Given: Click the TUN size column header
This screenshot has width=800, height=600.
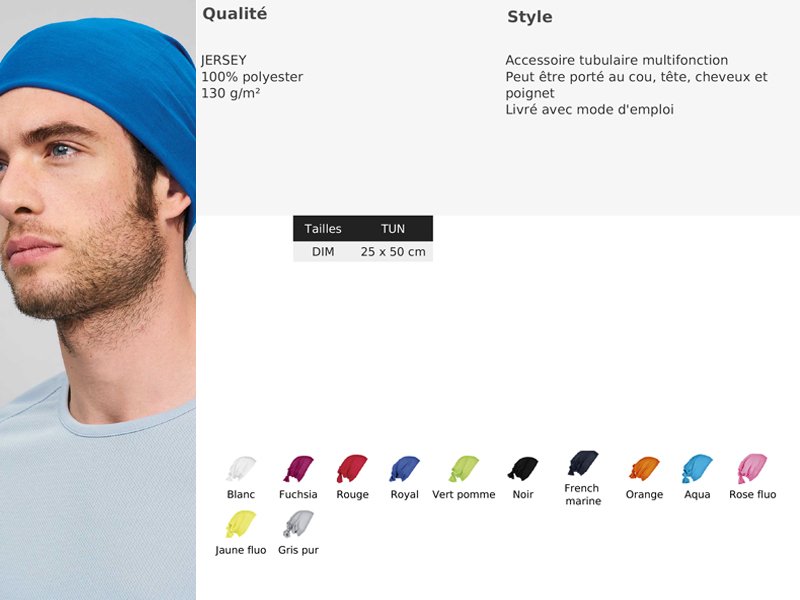Looking at the screenshot, I should (x=393, y=229).
